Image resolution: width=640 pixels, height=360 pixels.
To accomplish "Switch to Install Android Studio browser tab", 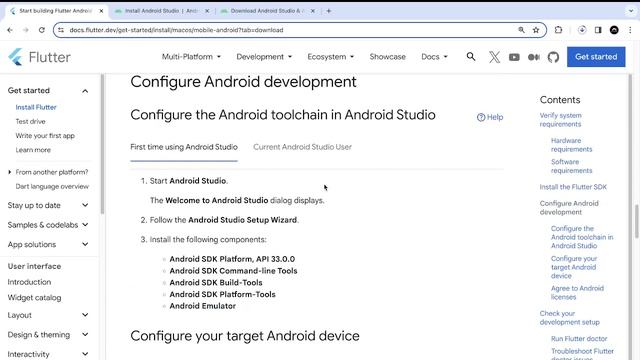I will coord(162,11).
